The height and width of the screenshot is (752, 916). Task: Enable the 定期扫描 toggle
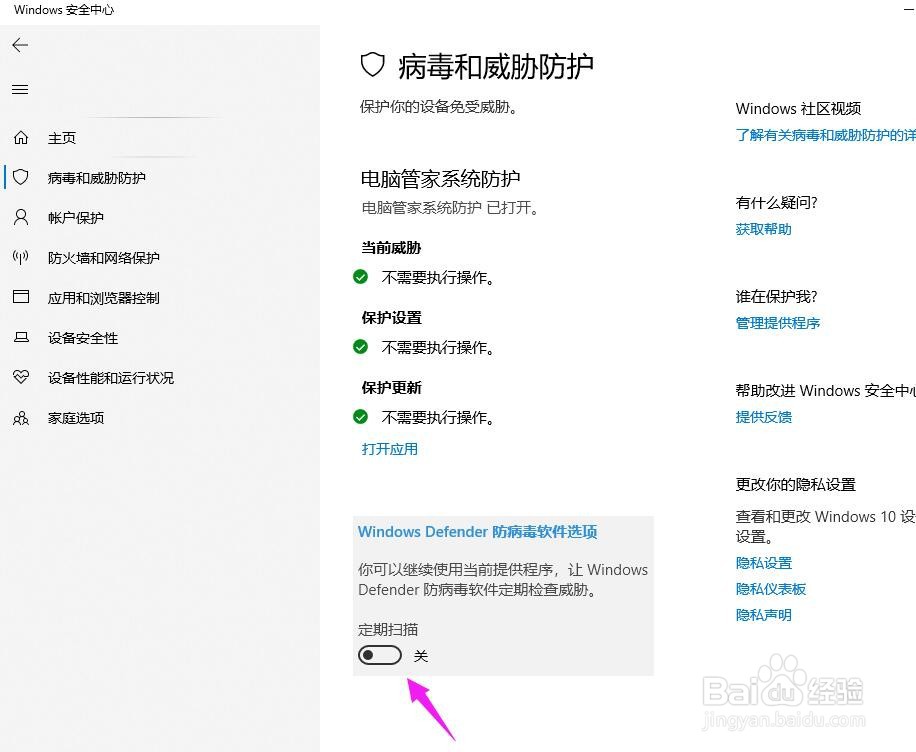379,655
